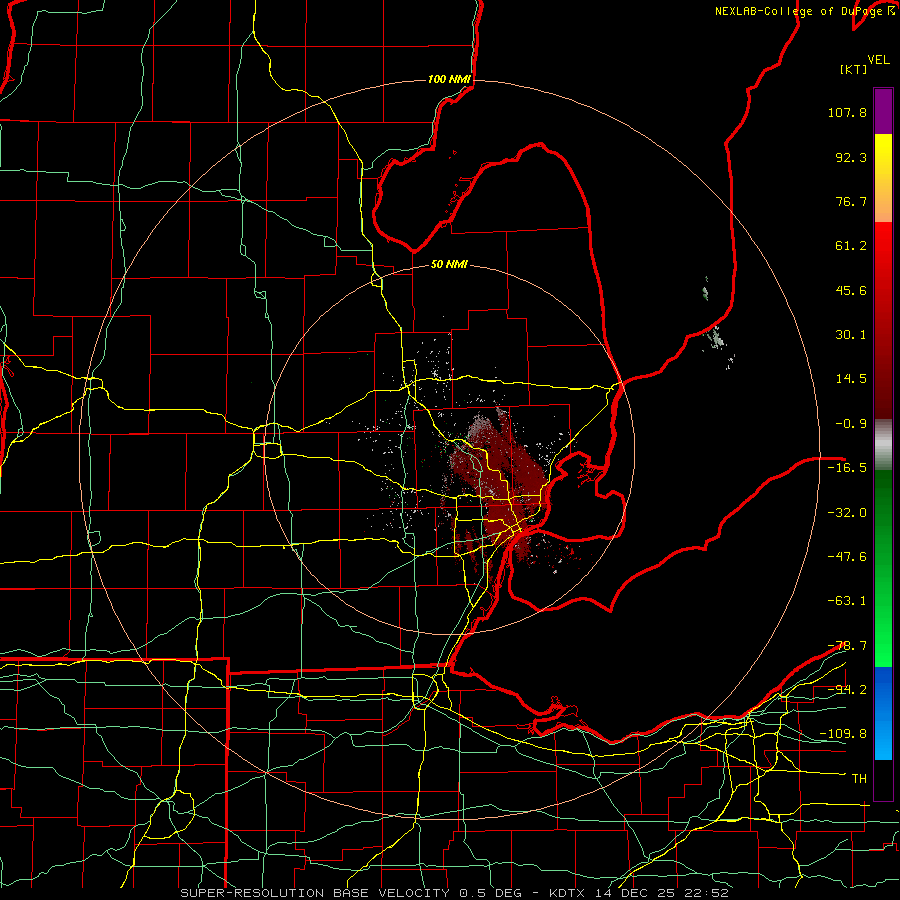
Task: Click the [KT] units label
Action: point(854,69)
